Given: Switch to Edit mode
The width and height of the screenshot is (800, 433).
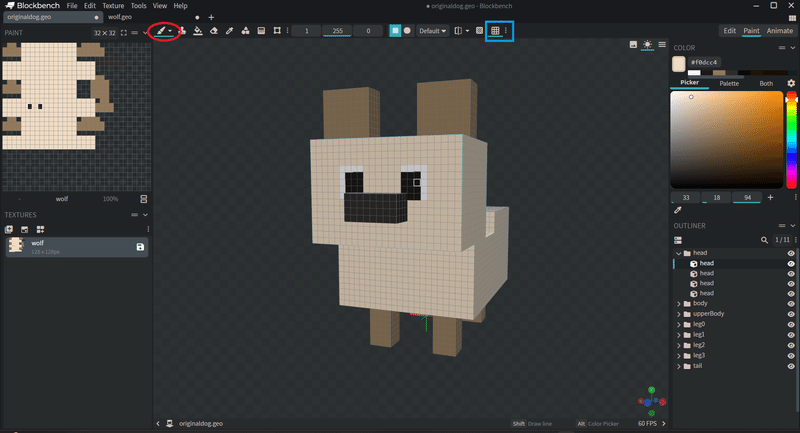Looking at the screenshot, I should pos(730,31).
